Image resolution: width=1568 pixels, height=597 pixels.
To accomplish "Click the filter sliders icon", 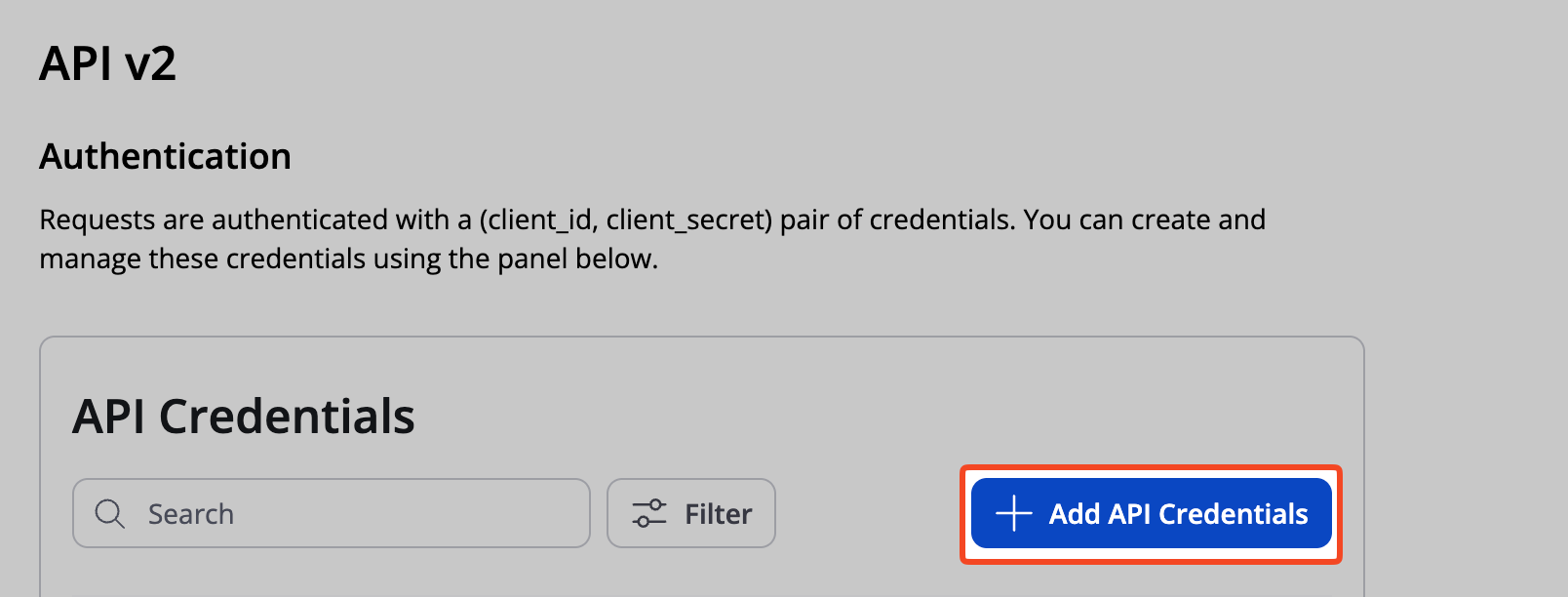I will (x=649, y=513).
